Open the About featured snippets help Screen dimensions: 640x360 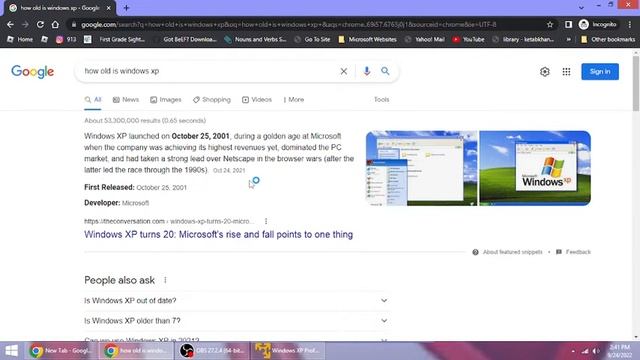pos(507,252)
